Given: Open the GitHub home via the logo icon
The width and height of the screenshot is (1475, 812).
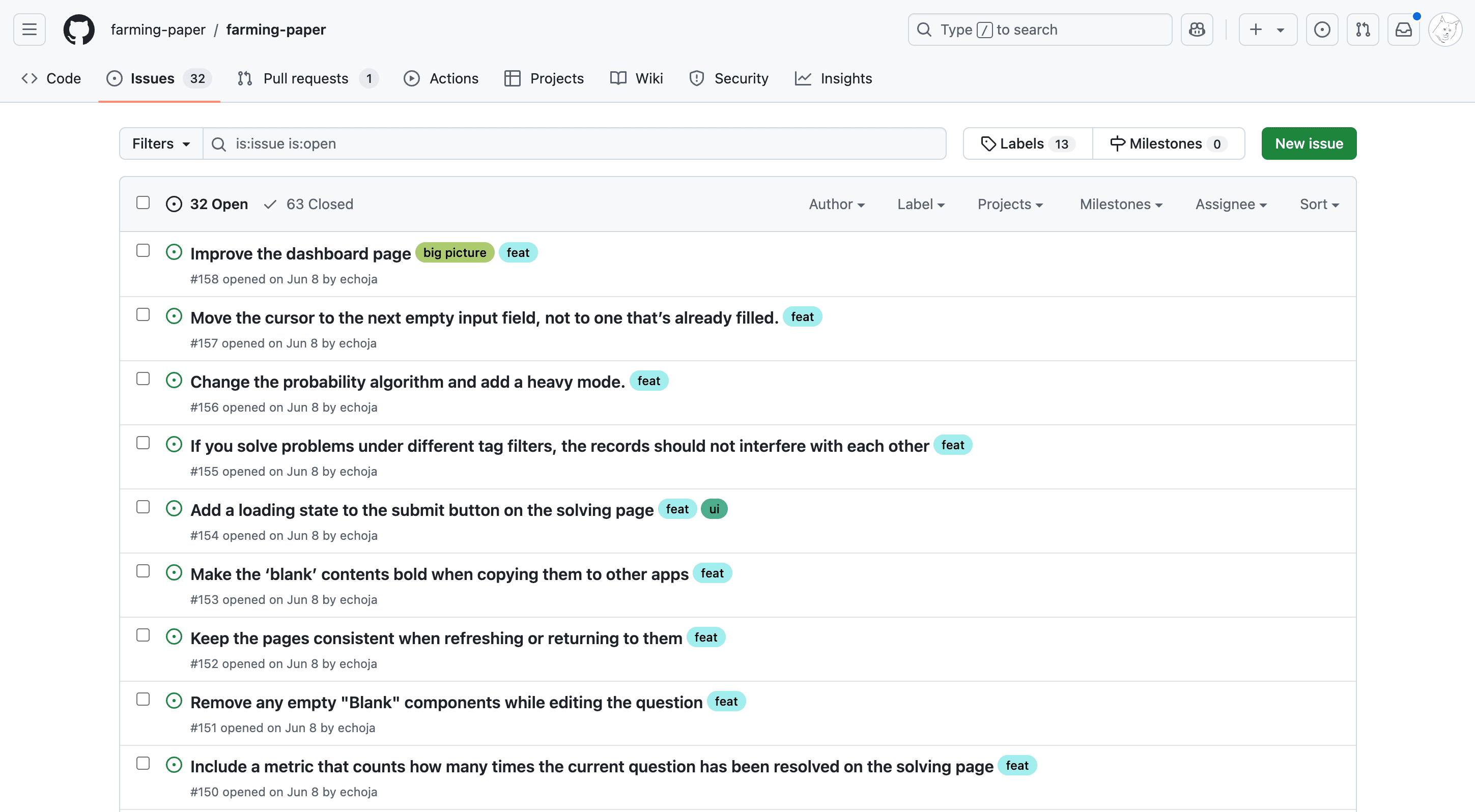Looking at the screenshot, I should coord(78,29).
